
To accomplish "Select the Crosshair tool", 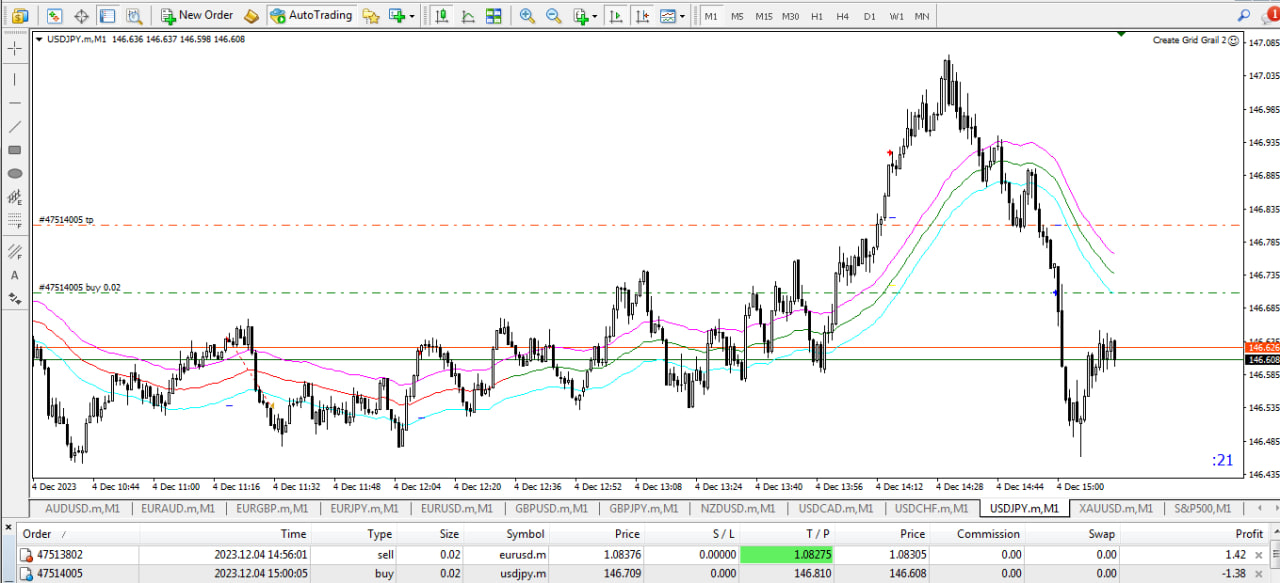I will [15, 48].
